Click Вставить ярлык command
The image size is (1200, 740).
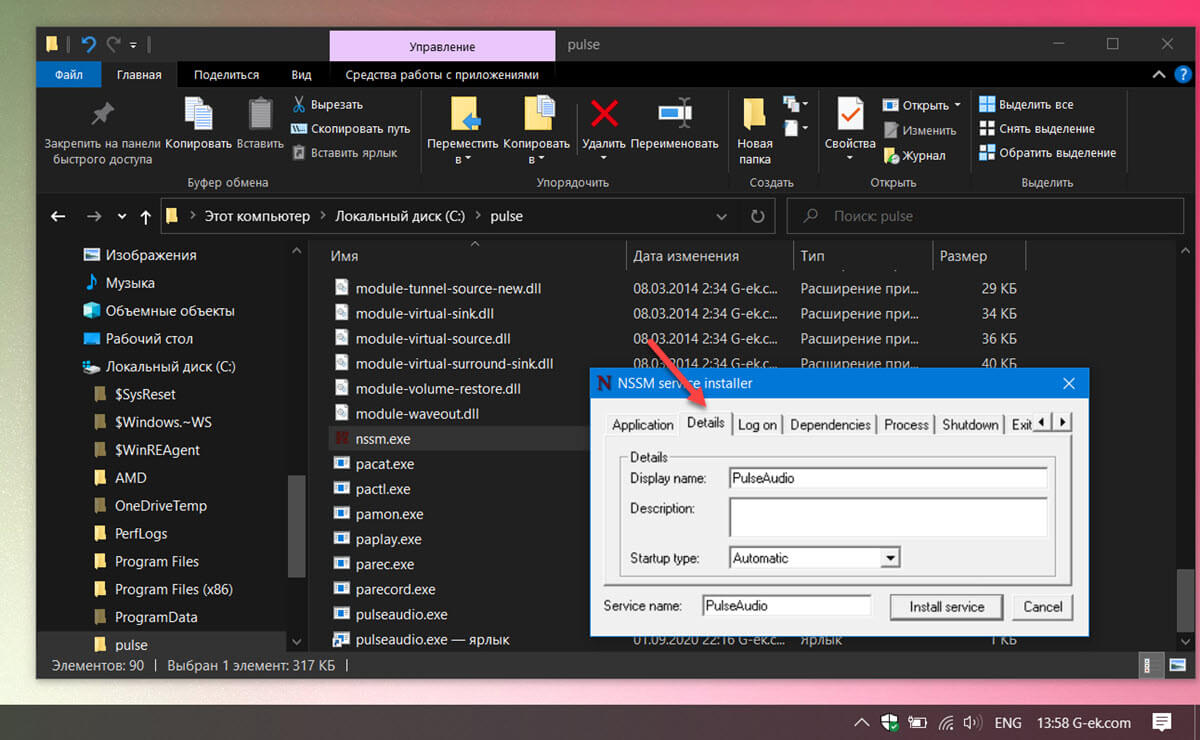[x=345, y=153]
